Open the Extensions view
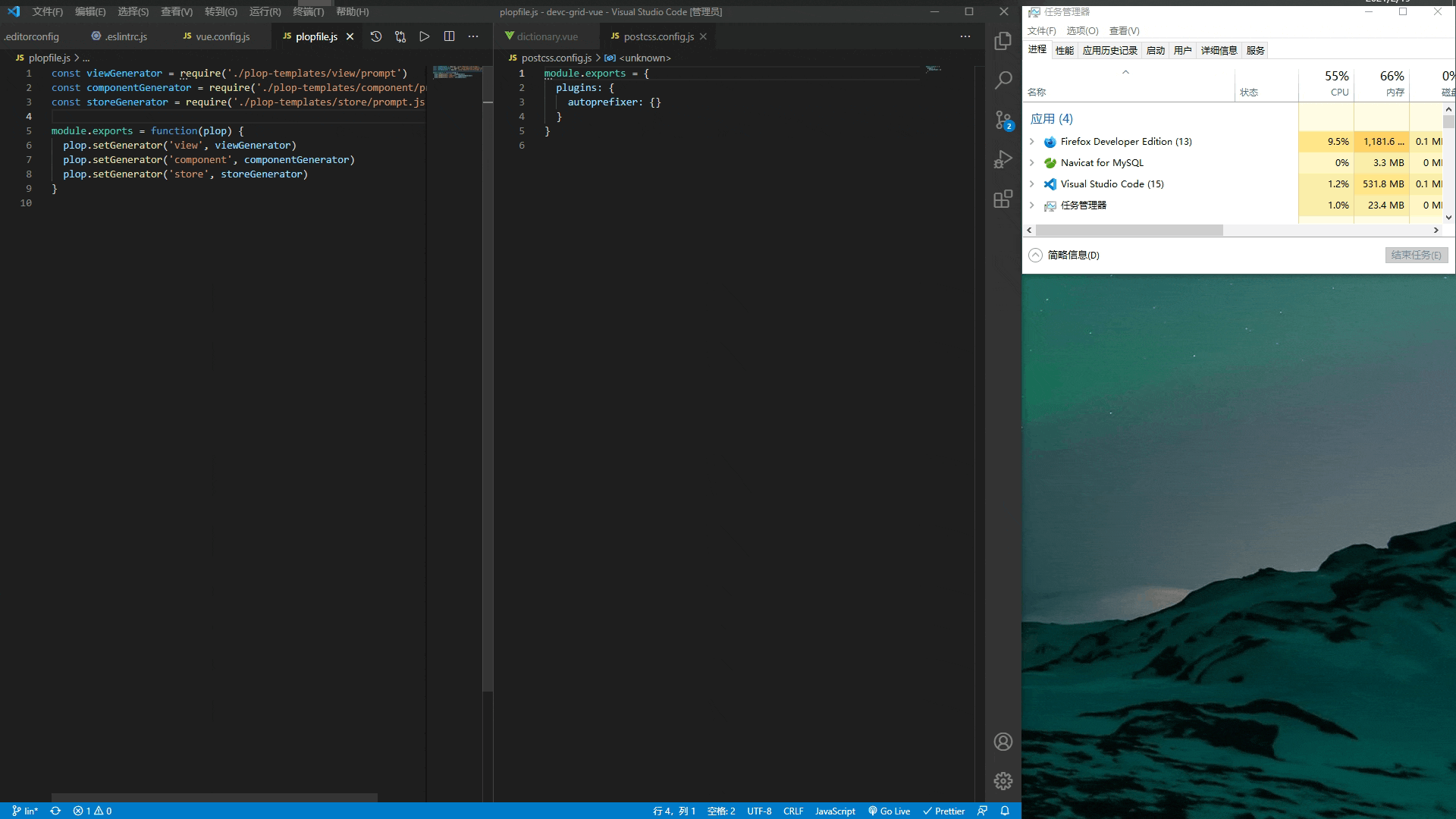1456x819 pixels. coord(1003,199)
